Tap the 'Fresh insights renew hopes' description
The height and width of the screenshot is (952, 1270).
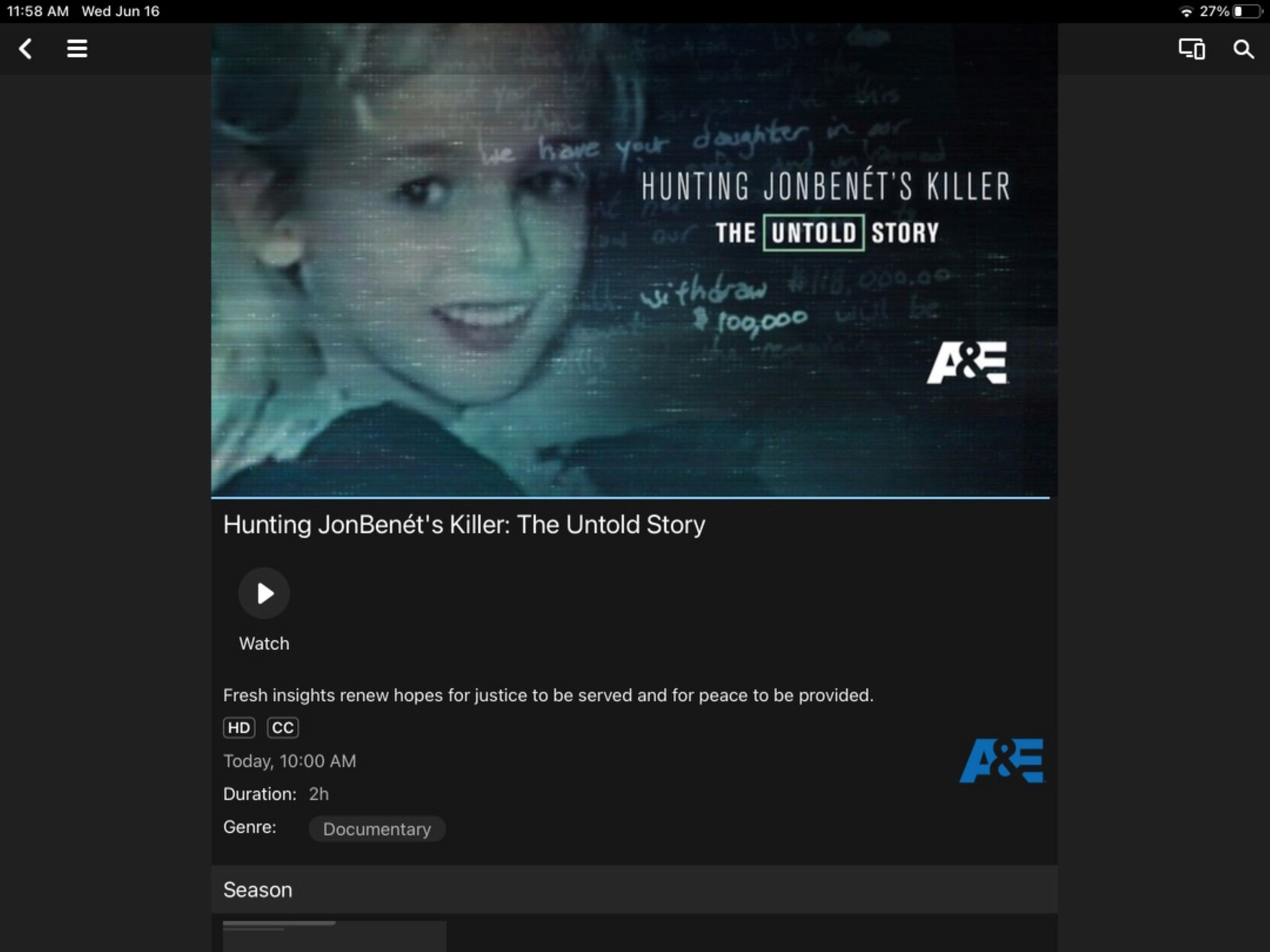[x=549, y=695]
